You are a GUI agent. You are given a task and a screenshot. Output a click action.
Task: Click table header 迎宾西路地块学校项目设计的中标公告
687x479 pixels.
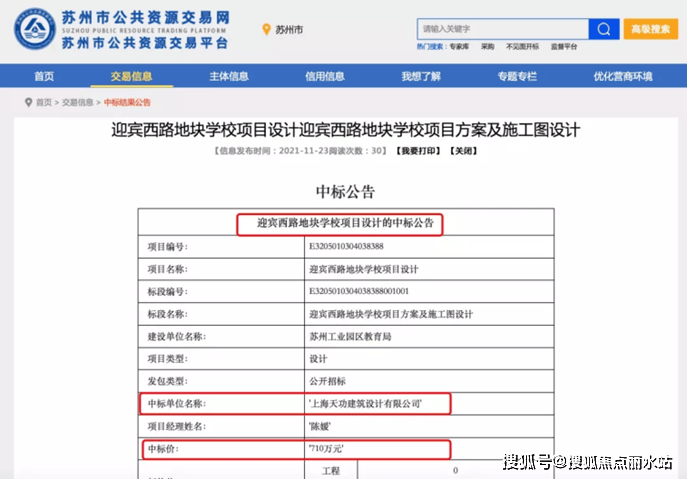click(345, 223)
